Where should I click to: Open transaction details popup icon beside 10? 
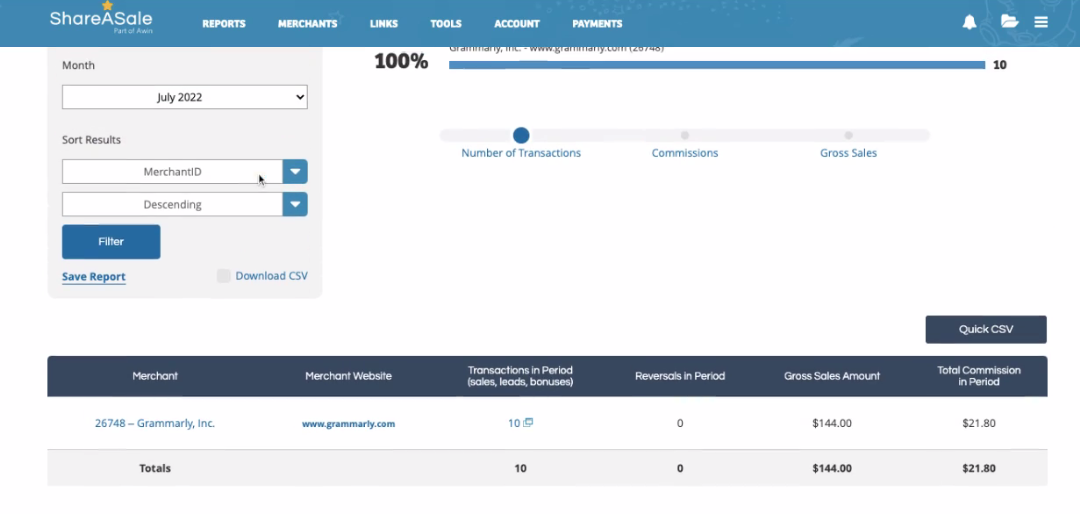click(528, 422)
